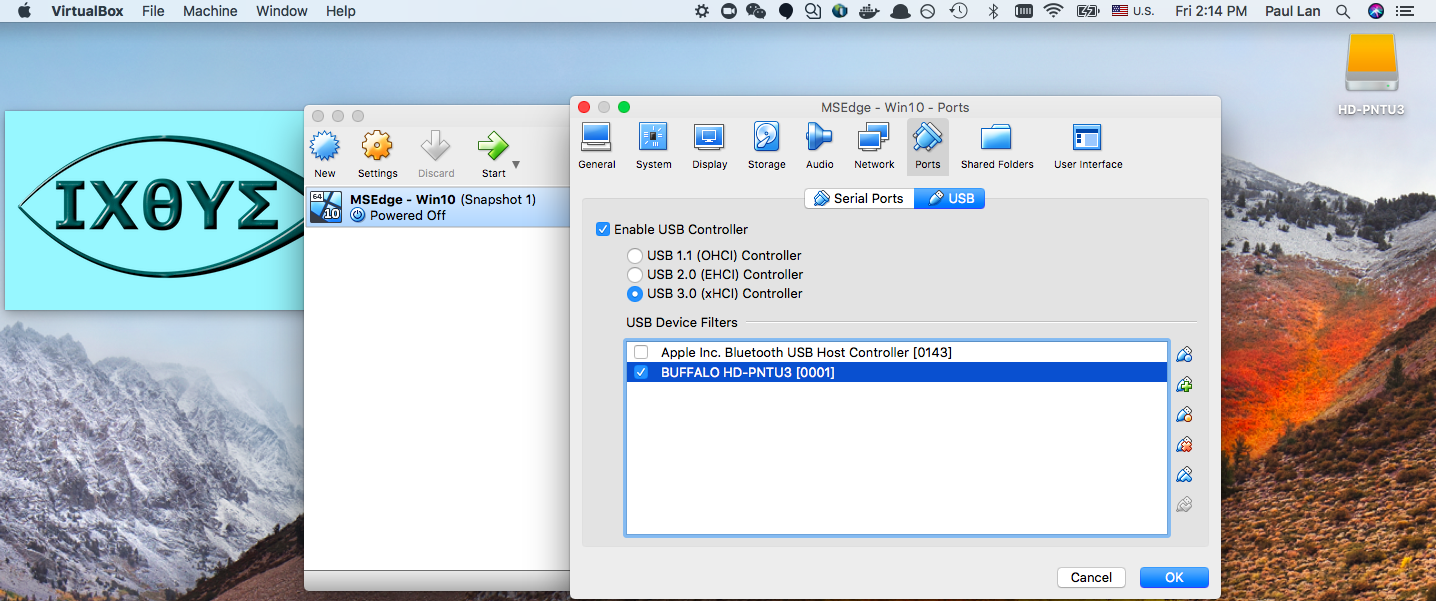Click New in the VirtualBox Manager toolbar
The width and height of the screenshot is (1436, 601).
pos(325,154)
